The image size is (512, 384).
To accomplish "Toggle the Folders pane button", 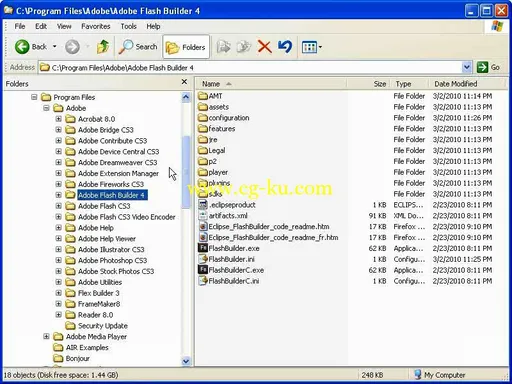I will pos(186,47).
